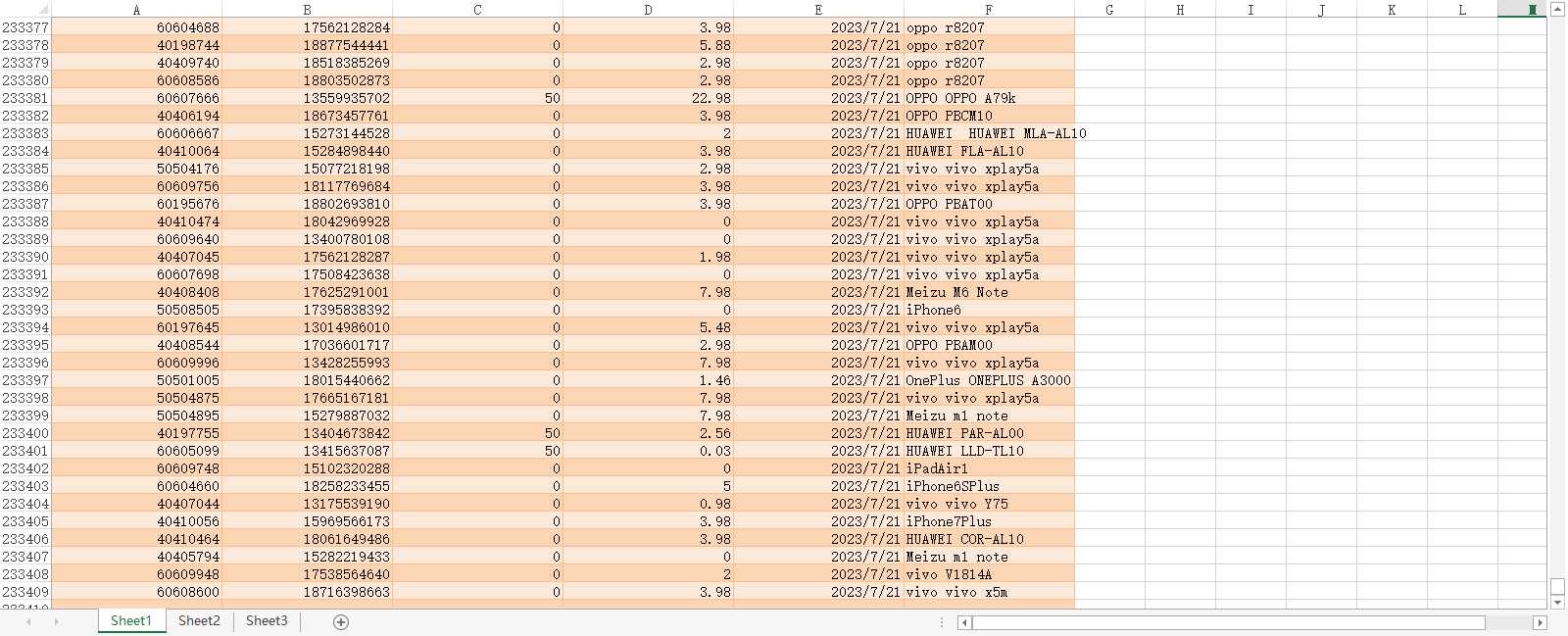Select the iPhone7Plus cell
The image size is (1568, 636).
click(989, 521)
